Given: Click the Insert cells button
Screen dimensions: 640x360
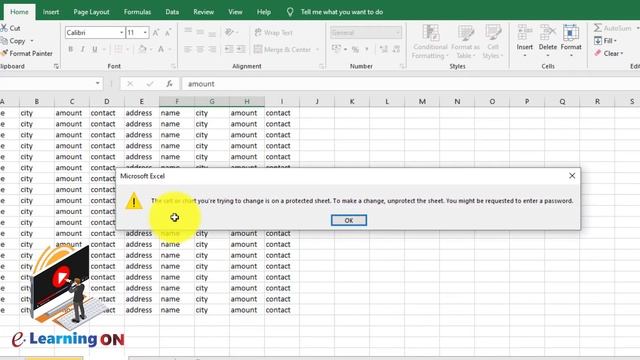Looking at the screenshot, I should click(x=524, y=41).
